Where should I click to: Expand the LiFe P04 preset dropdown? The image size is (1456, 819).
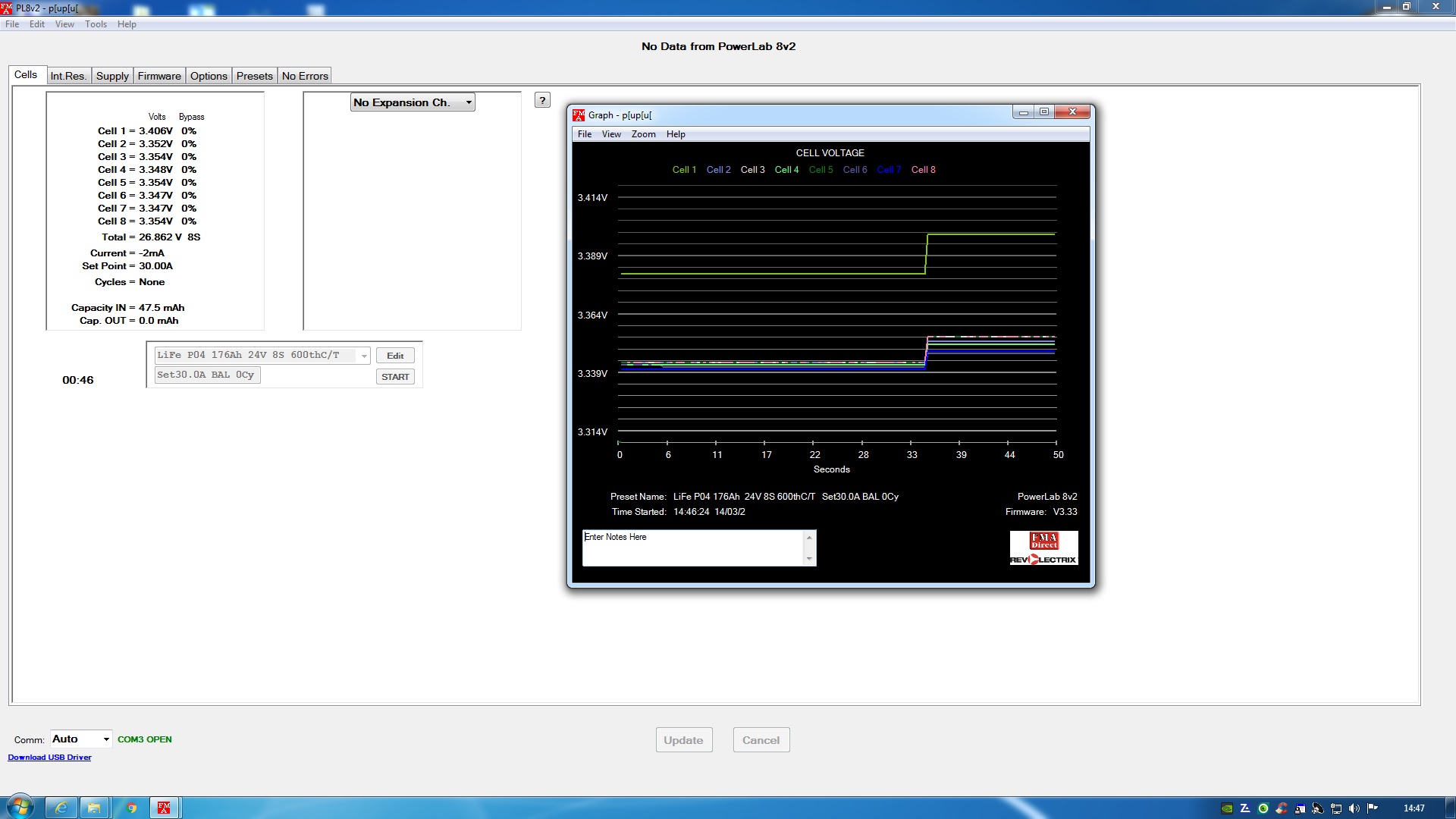point(364,356)
